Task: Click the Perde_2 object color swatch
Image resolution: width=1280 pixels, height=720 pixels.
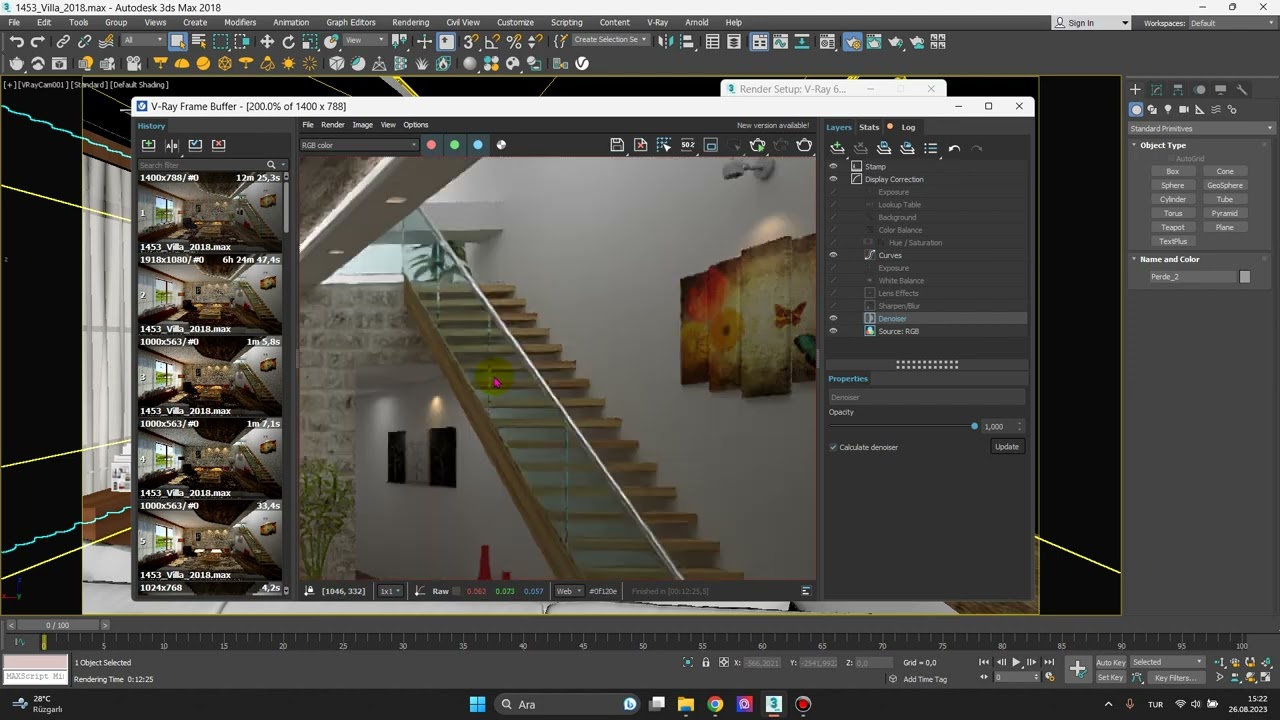Action: [1244, 277]
